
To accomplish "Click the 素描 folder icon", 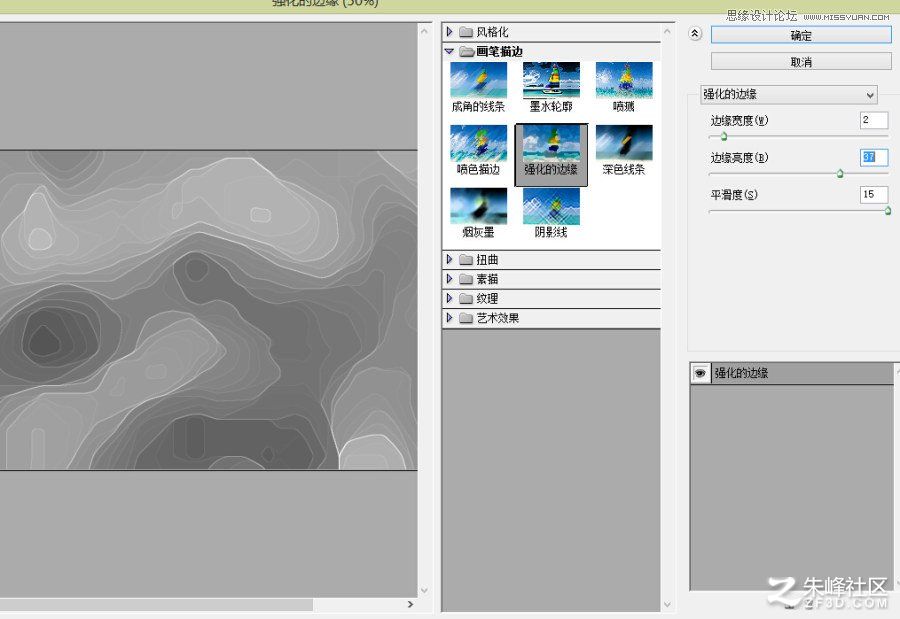I will coord(466,279).
